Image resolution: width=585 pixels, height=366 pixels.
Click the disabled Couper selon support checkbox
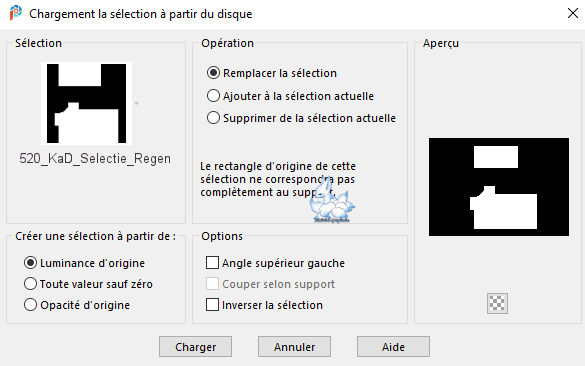tap(212, 284)
